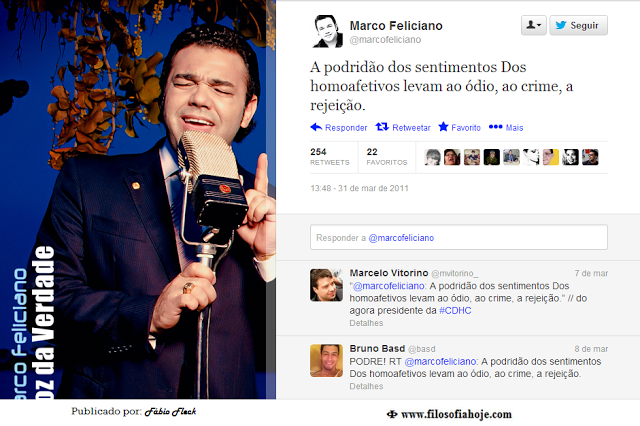The height and width of the screenshot is (426, 640).
Task: Click the tweet timestamp 13:48 - 31 de mar de 2011
Action: point(359,188)
